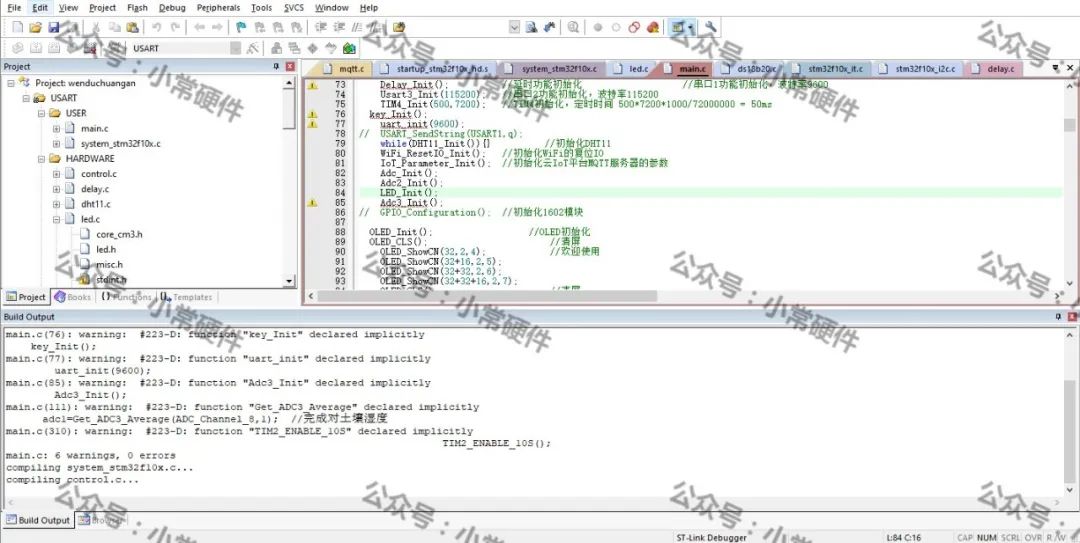Click the Paste clipboard icon
Viewport: 1080px width, 543px height.
tap(132, 28)
